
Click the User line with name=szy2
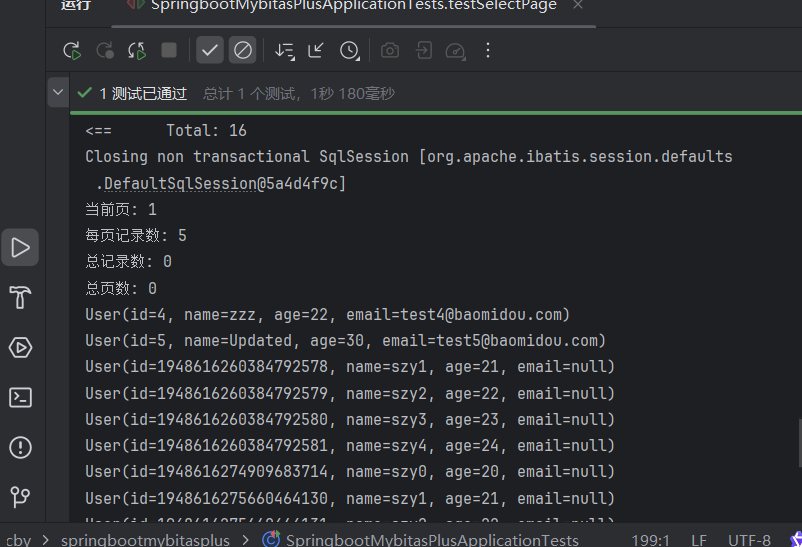pyautogui.click(x=350, y=393)
